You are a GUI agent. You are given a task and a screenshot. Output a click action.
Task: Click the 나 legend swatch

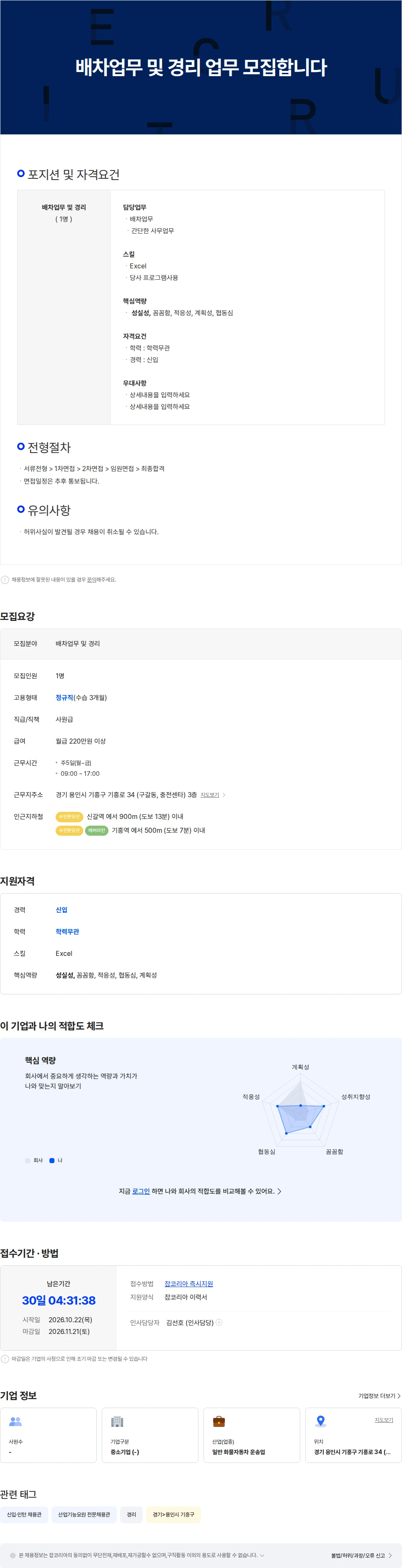(52, 1160)
